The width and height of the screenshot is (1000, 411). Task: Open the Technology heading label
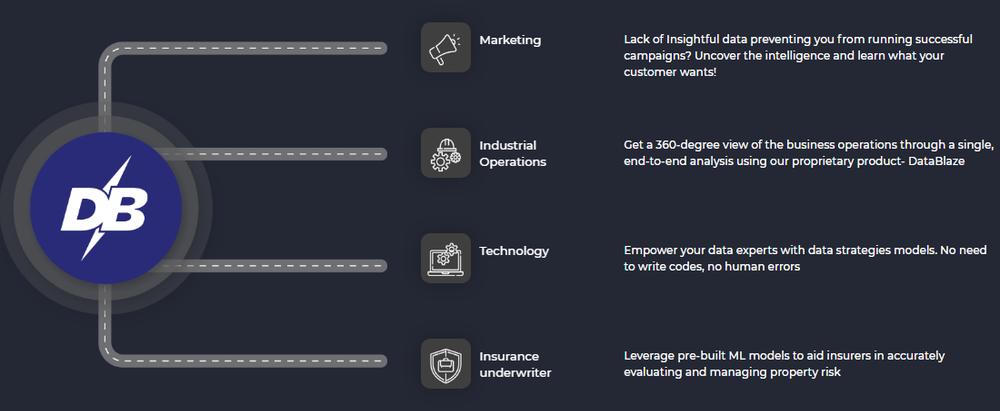[514, 251]
